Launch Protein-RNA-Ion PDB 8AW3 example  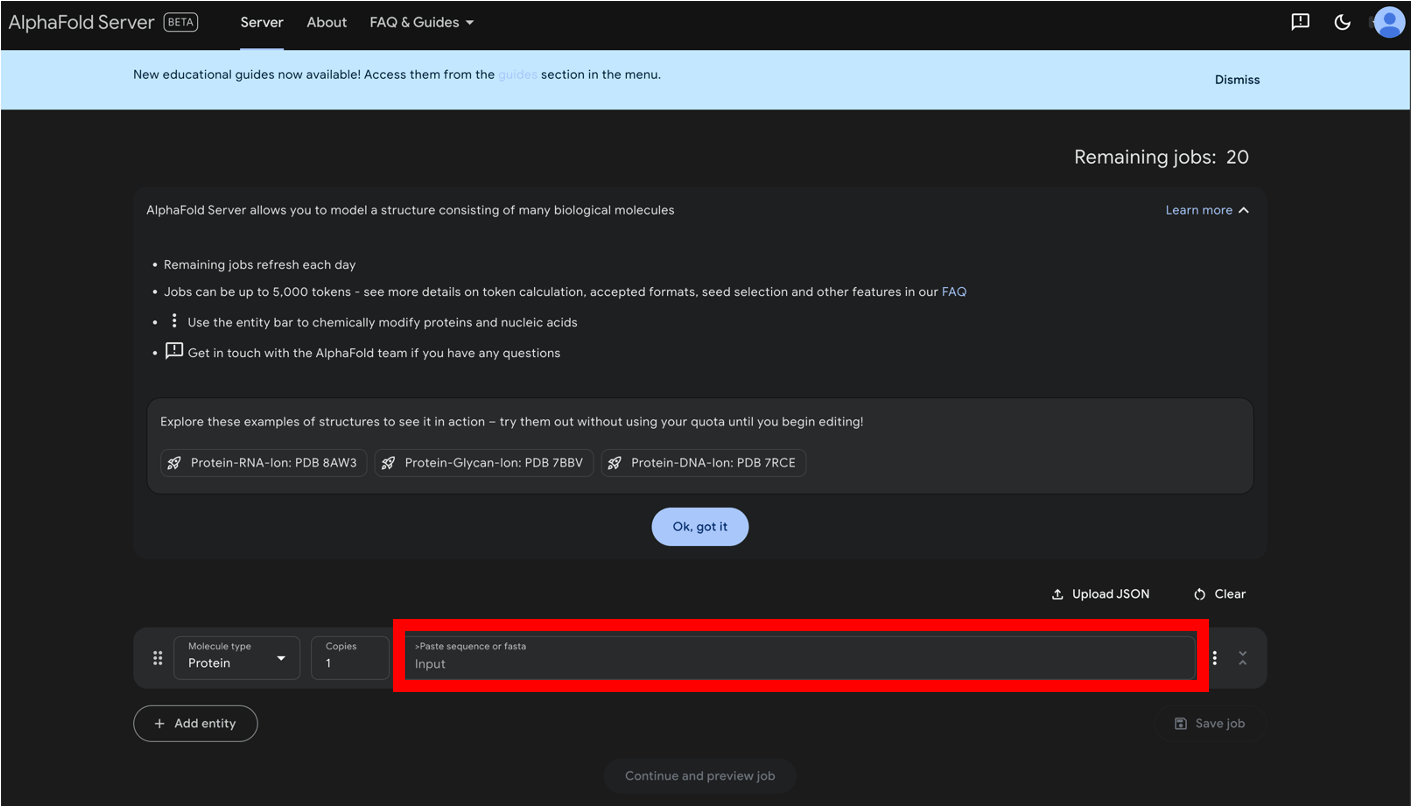tap(264, 463)
